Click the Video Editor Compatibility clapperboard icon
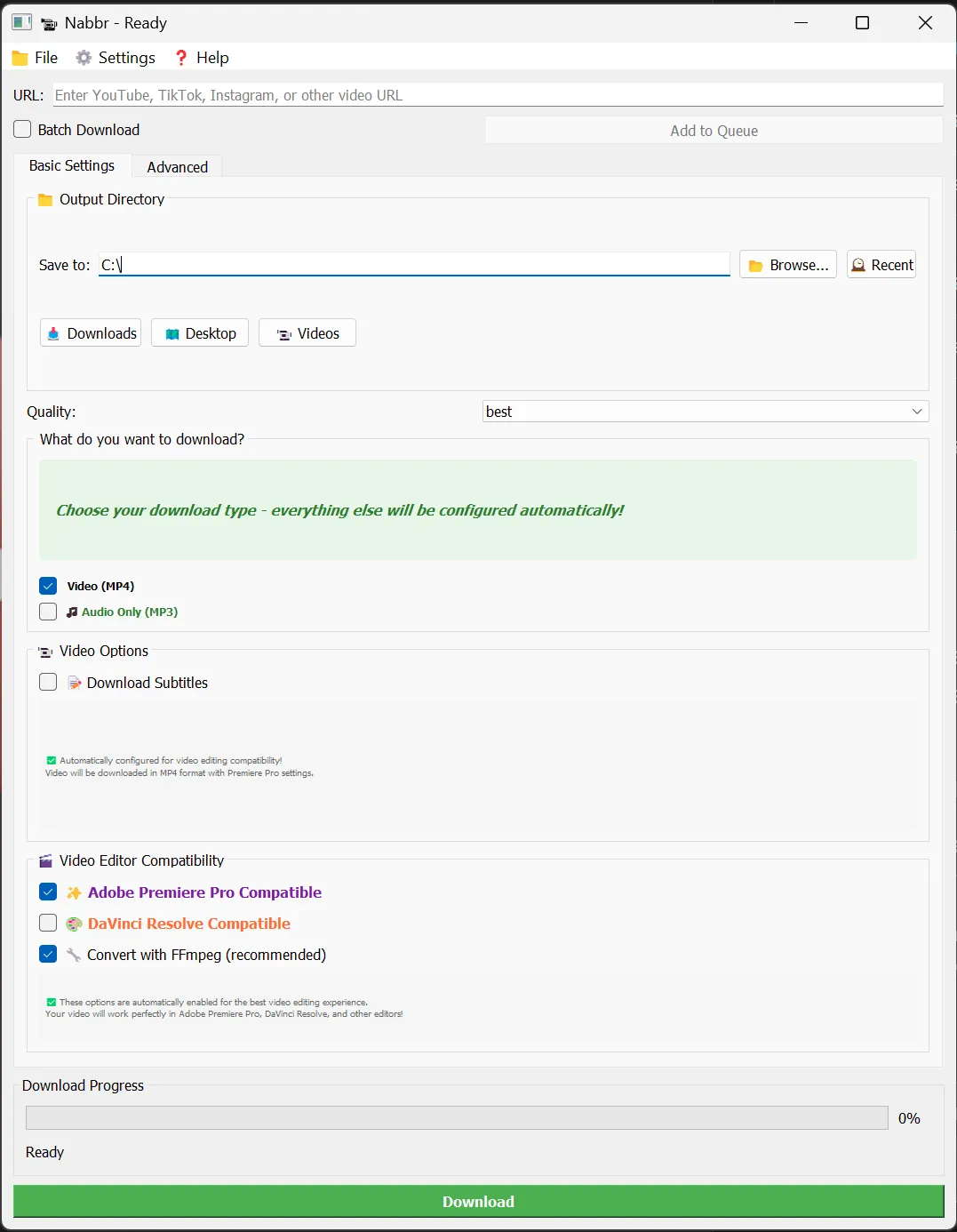The width and height of the screenshot is (957, 1232). pos(45,860)
